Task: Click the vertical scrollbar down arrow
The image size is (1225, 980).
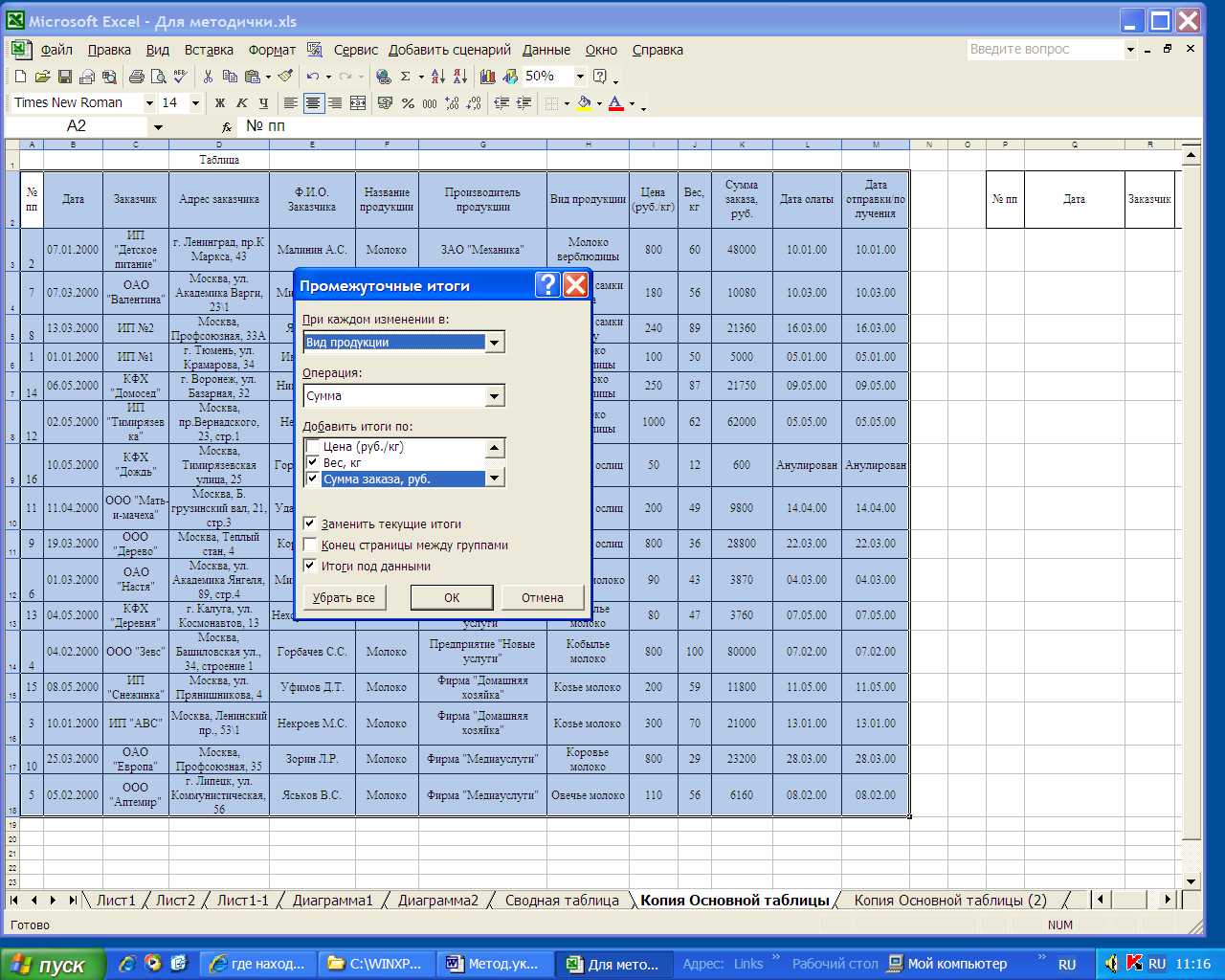Action: click(x=1191, y=881)
